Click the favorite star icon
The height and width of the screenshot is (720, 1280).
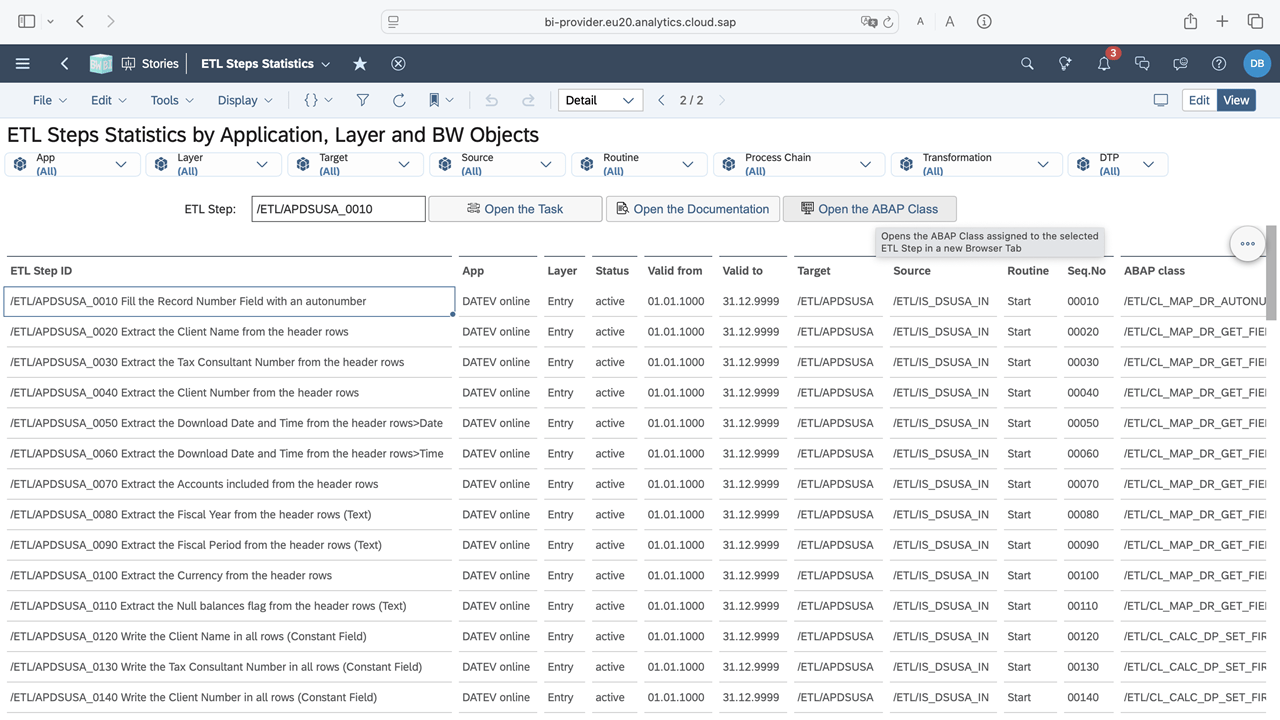pos(360,64)
